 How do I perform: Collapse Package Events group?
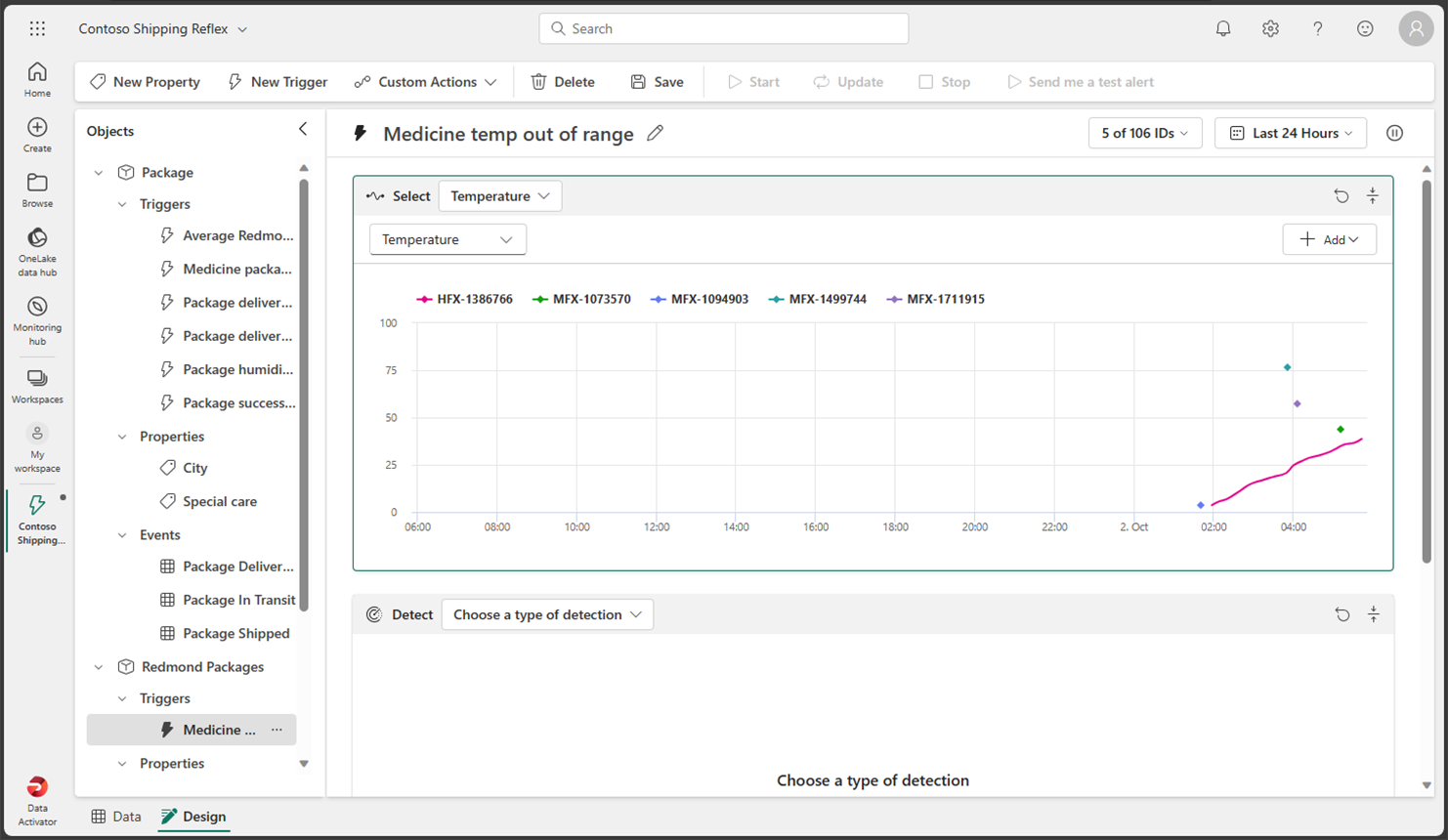pyautogui.click(x=122, y=535)
